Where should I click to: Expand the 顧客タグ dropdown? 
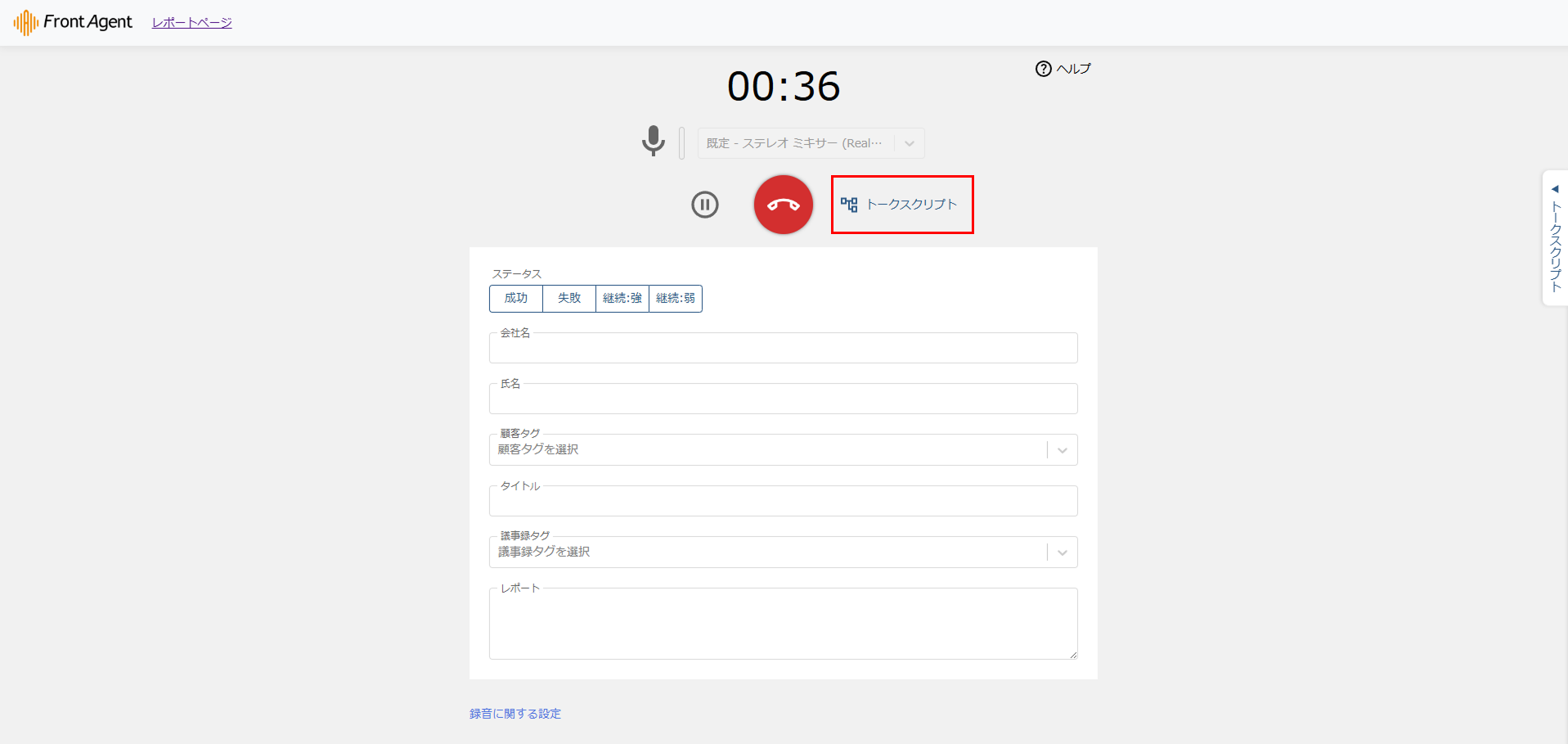1062,450
